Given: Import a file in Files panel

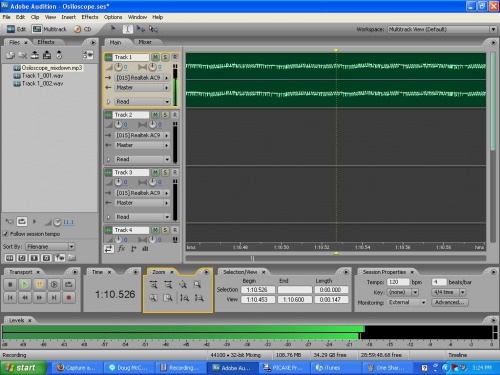Looking at the screenshot, I should tap(11, 55).
